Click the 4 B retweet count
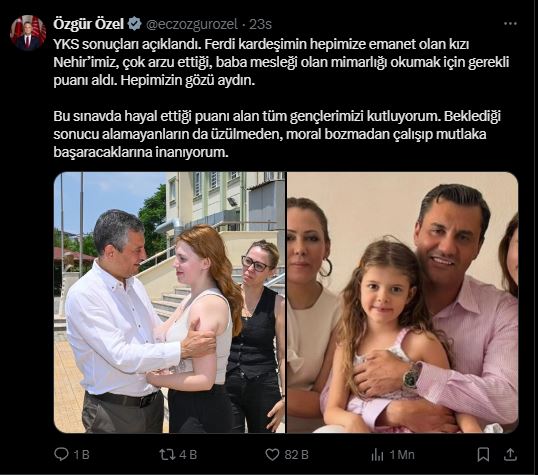The width and height of the screenshot is (538, 475). (x=188, y=455)
